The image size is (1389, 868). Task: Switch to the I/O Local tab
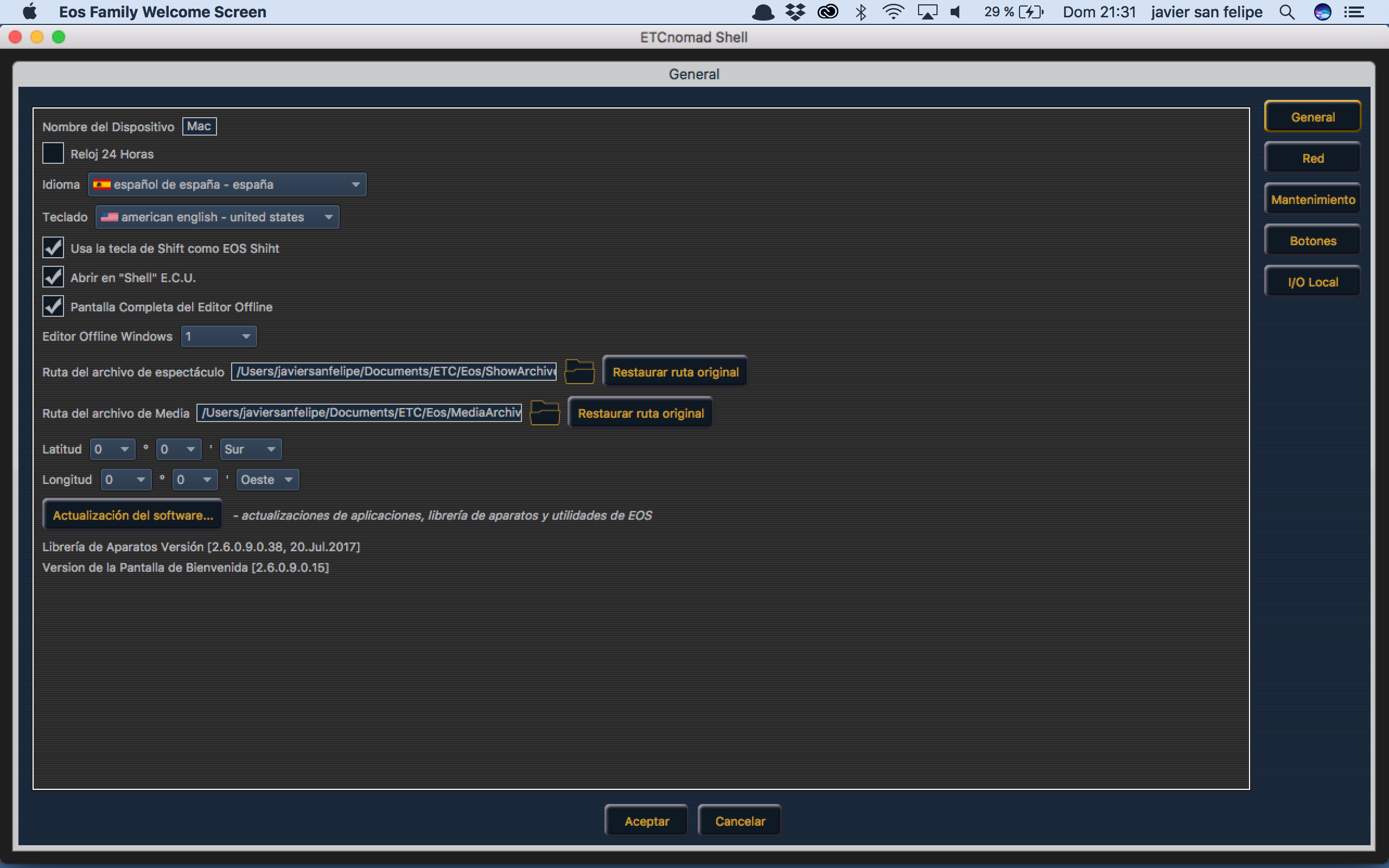click(1312, 282)
